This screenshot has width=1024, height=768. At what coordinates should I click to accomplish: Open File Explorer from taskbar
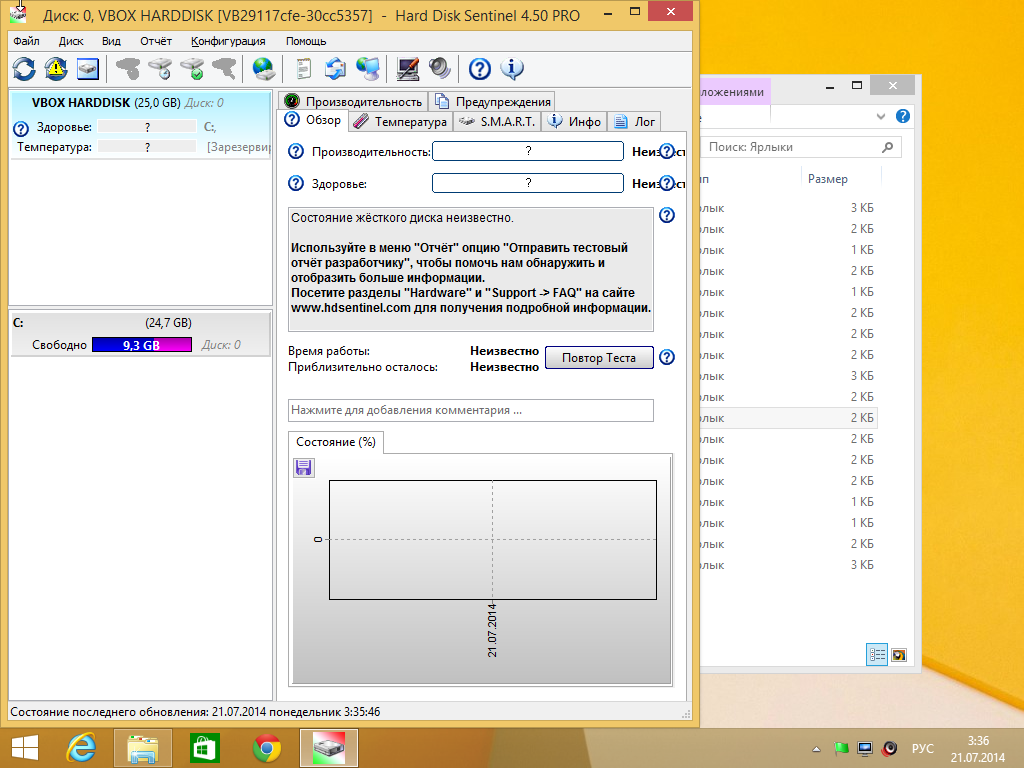coord(142,748)
